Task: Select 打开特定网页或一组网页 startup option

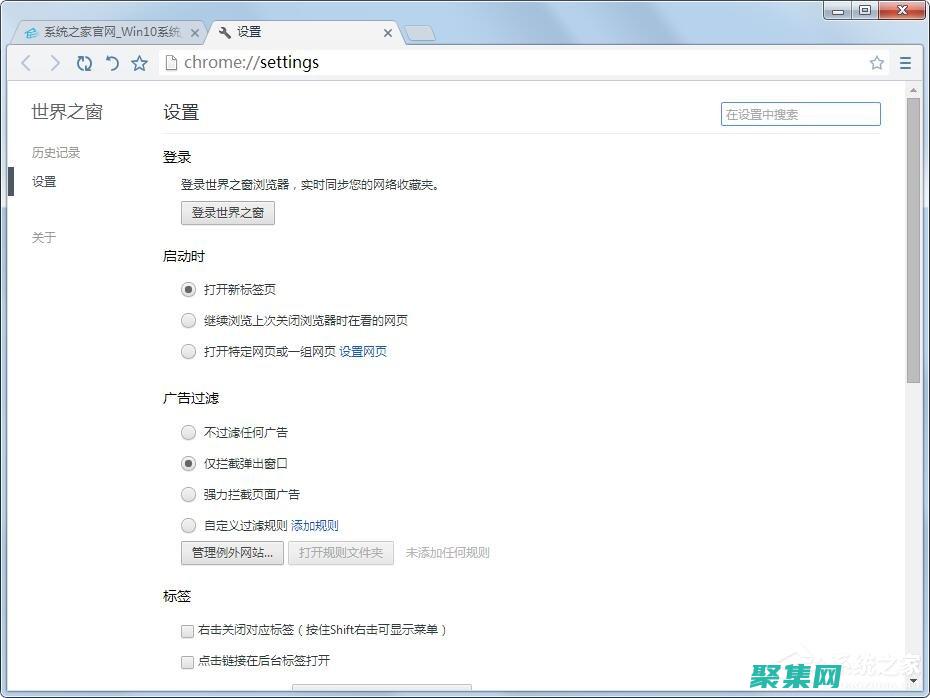Action: pyautogui.click(x=188, y=351)
